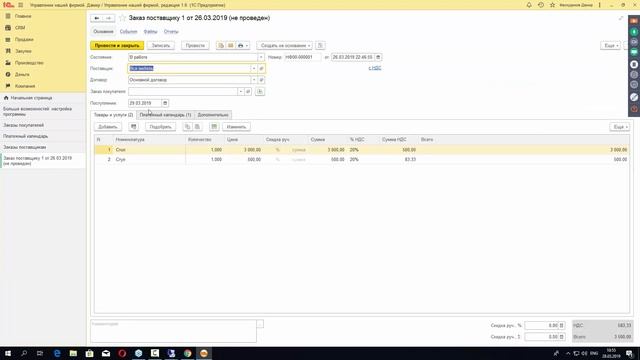Screen dimensions: 640x360
Task: Open Заказы поставщикам in the open windows list
Action: [x=24, y=147]
